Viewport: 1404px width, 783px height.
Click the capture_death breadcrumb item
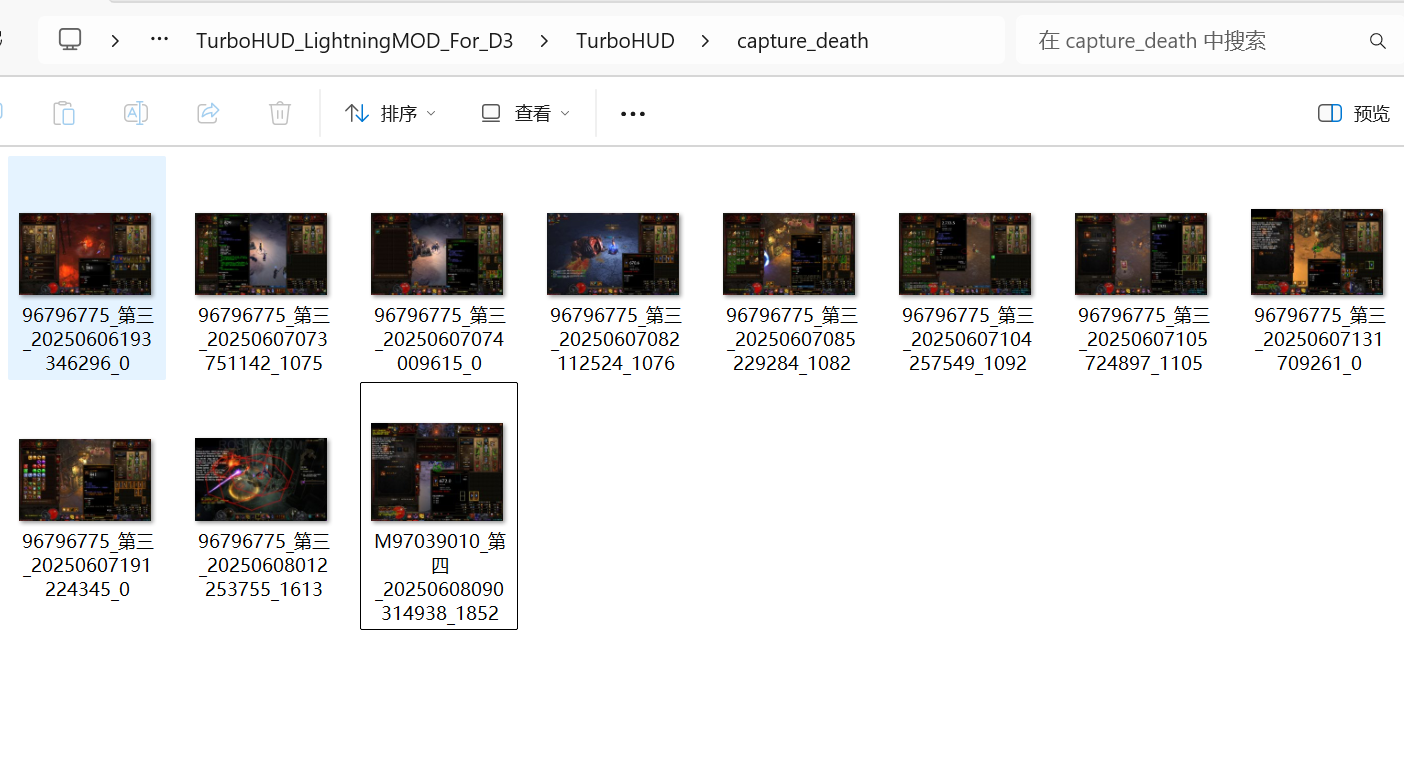pos(801,41)
